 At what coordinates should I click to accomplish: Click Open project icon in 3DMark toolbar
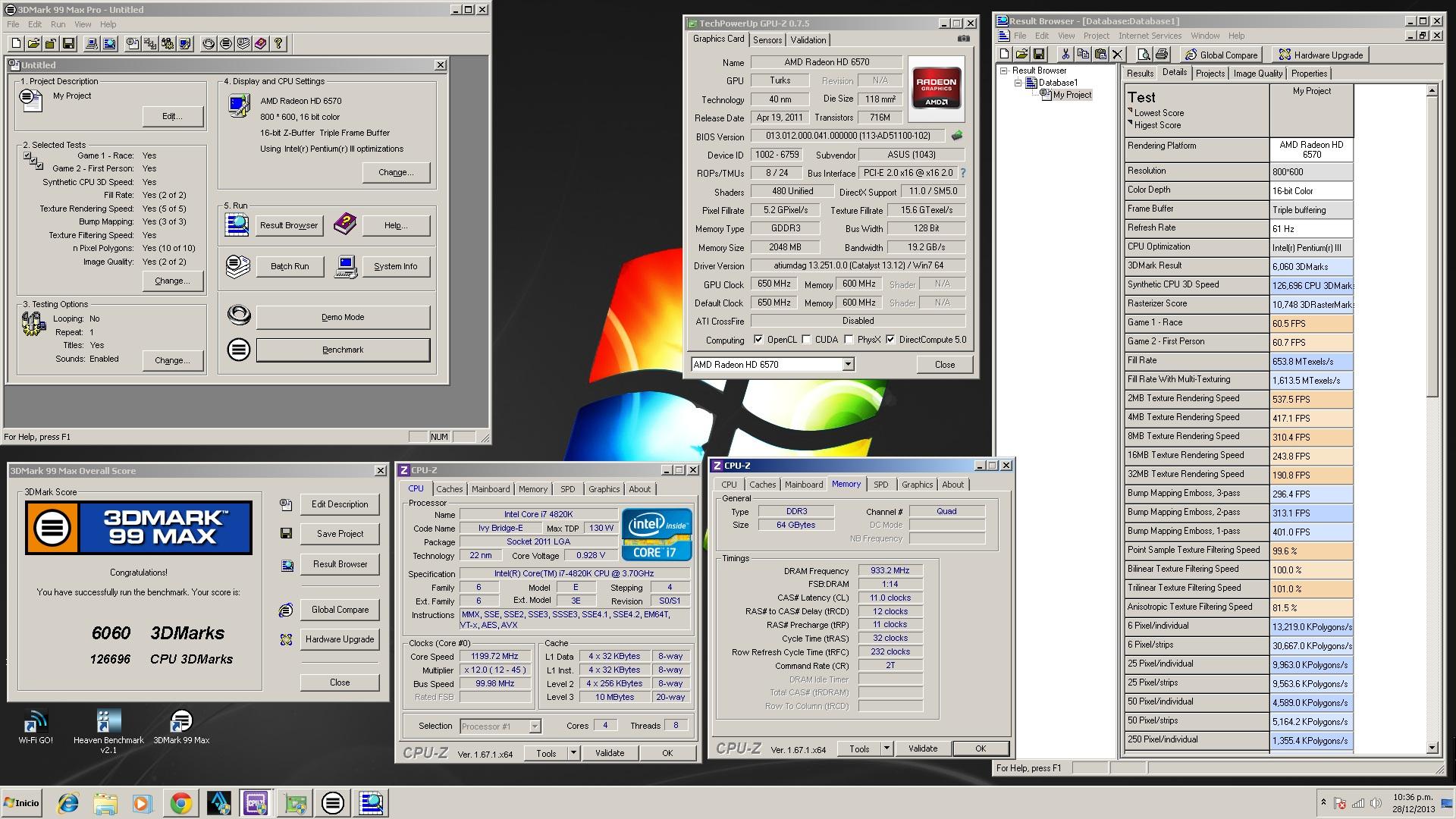[33, 43]
